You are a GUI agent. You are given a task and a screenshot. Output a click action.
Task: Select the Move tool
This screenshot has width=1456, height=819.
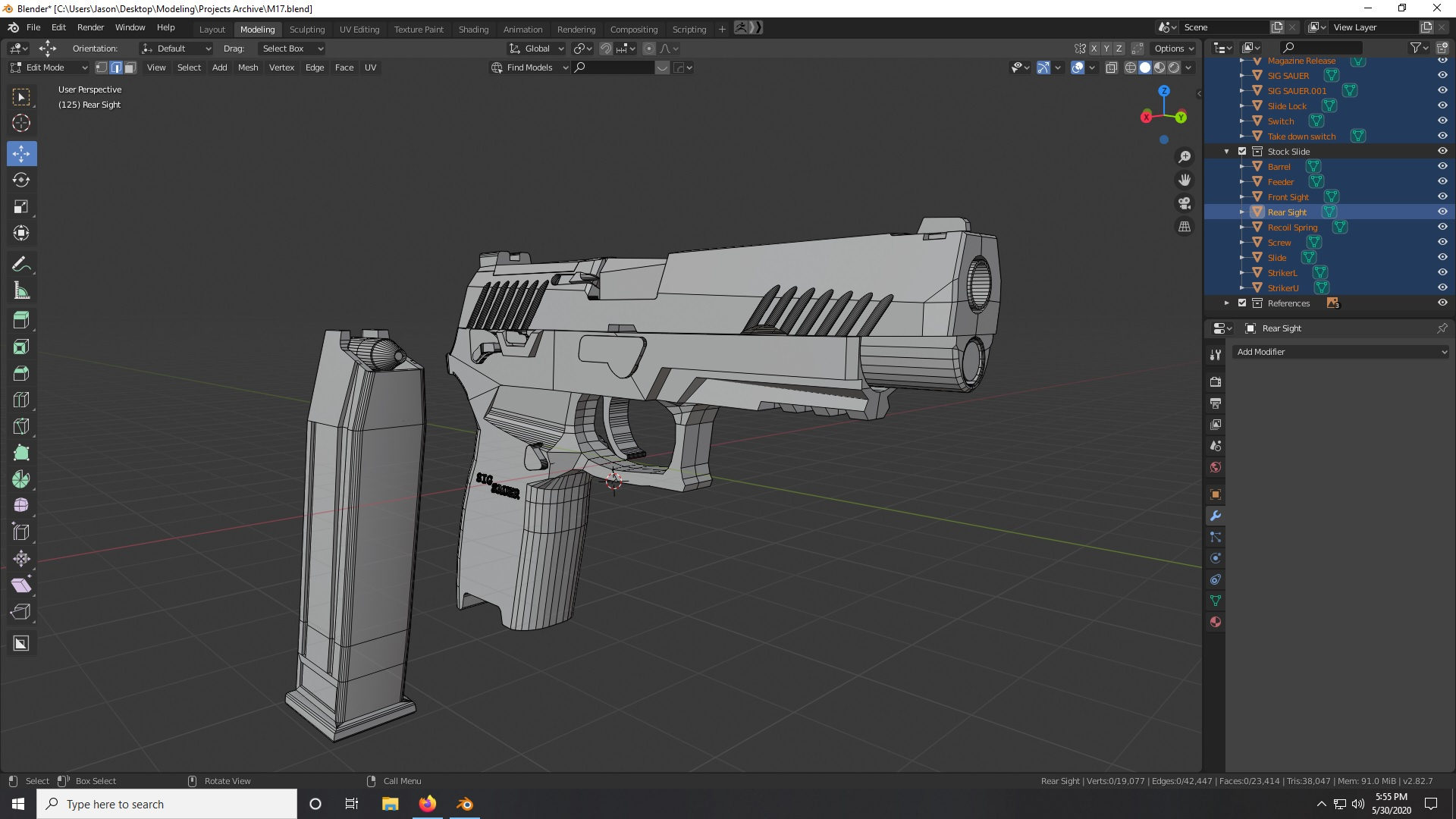coord(21,154)
